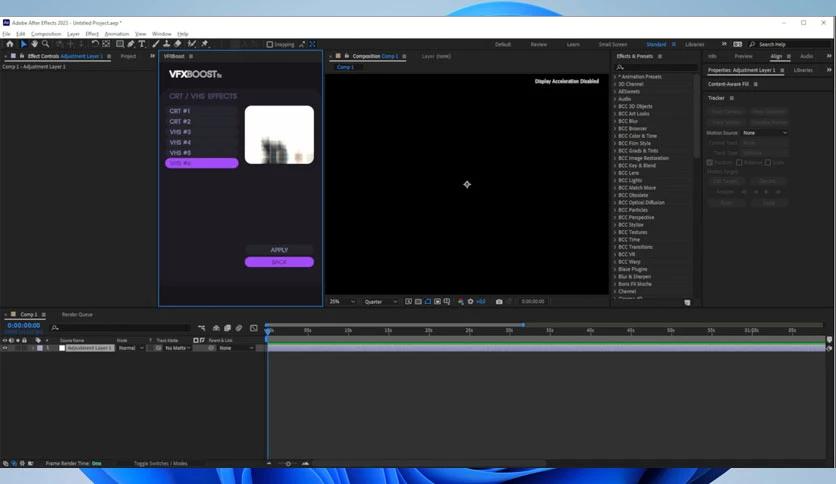The height and width of the screenshot is (484, 836).
Task: Click the shy layers icon in the timeline
Action: pyautogui.click(x=216, y=328)
